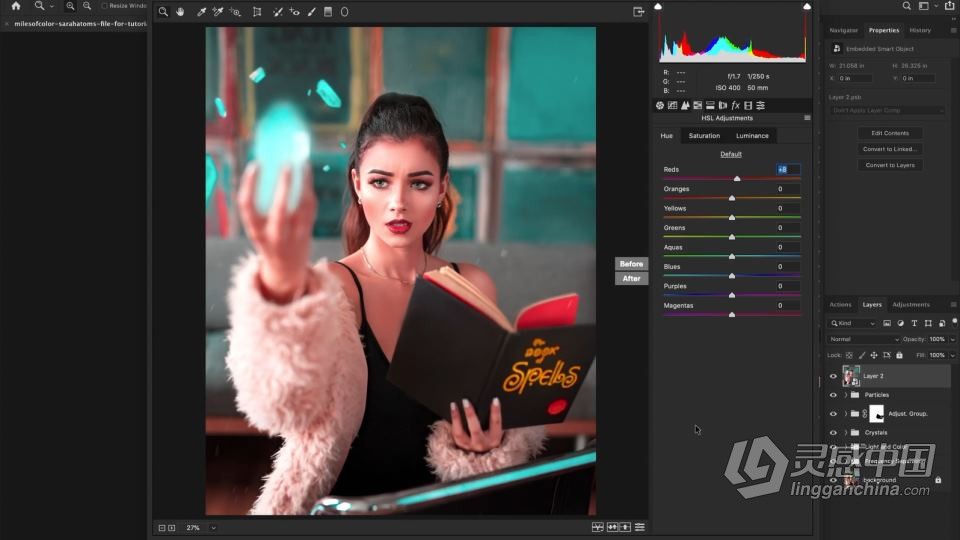Viewport: 960px width, 540px height.
Task: Open the Detail panel icon
Action: (685, 105)
